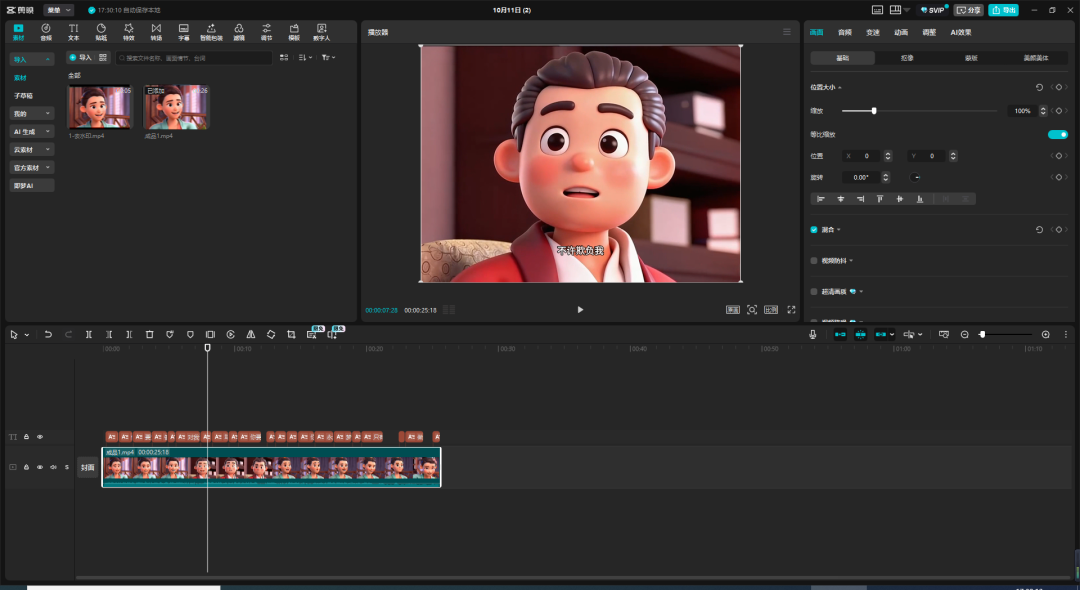This screenshot has width=1080, height=590.
Task: Select the crop tool in timeline toolbar
Action: coord(291,334)
